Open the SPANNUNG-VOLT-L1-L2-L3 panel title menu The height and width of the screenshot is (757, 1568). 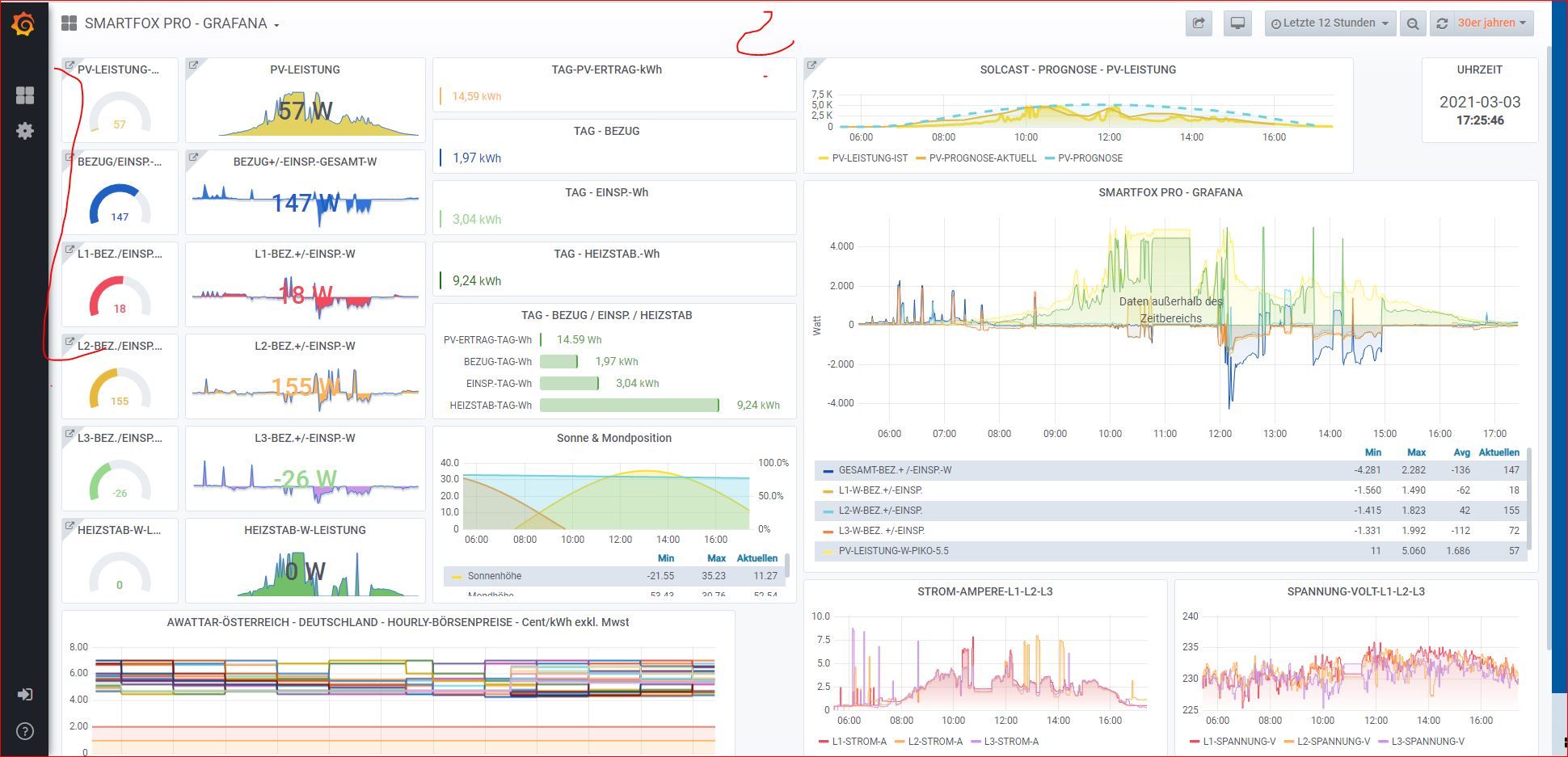(x=1355, y=591)
